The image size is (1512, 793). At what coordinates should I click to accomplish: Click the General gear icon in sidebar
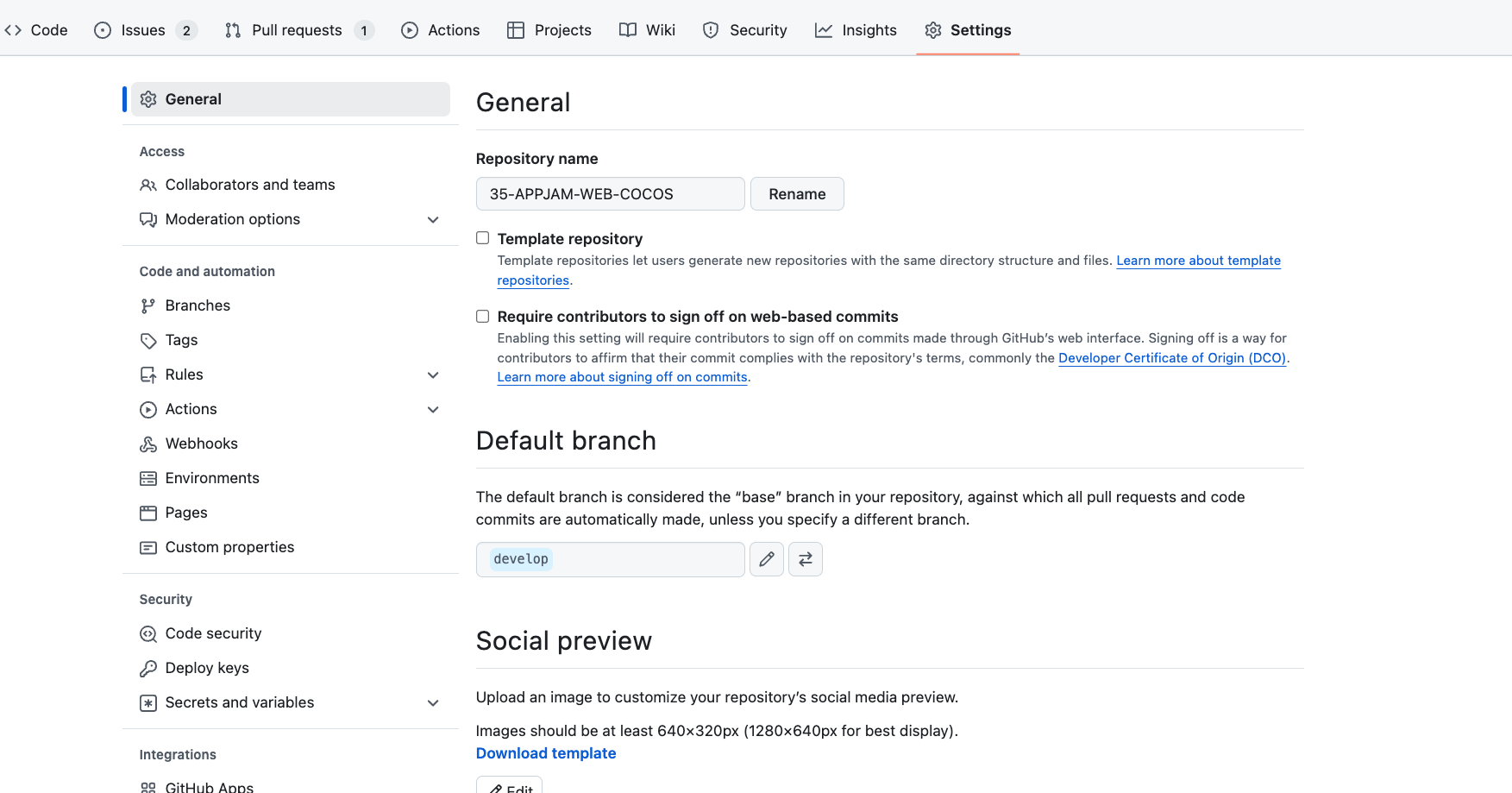148,99
